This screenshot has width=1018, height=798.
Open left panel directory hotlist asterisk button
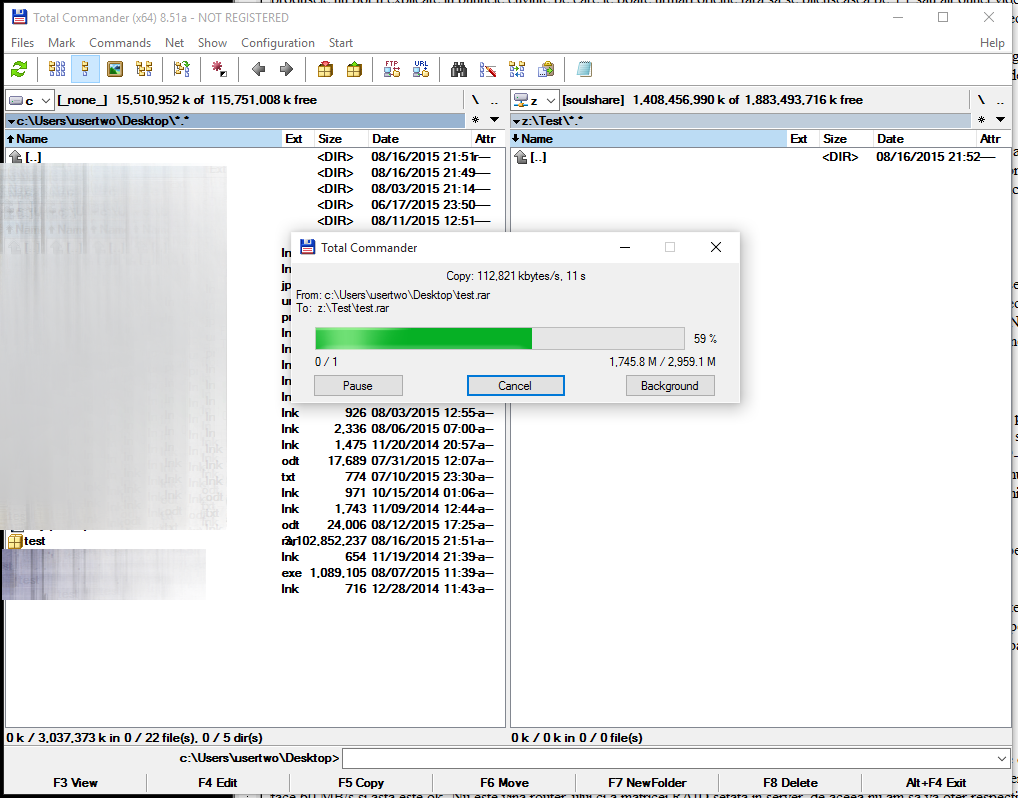coord(475,120)
